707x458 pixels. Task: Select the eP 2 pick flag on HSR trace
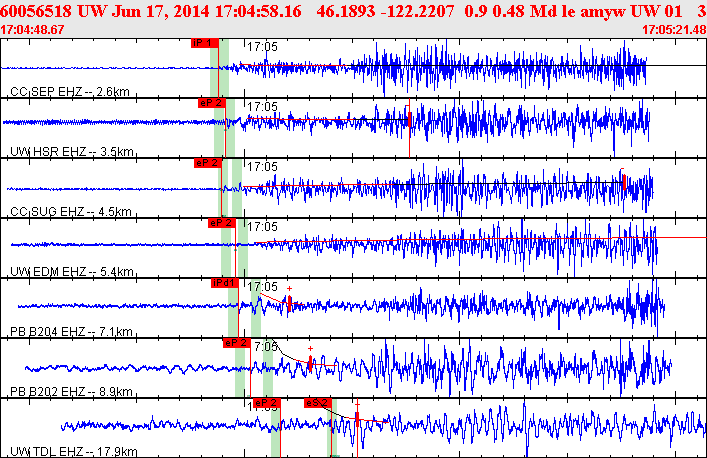tap(211, 103)
